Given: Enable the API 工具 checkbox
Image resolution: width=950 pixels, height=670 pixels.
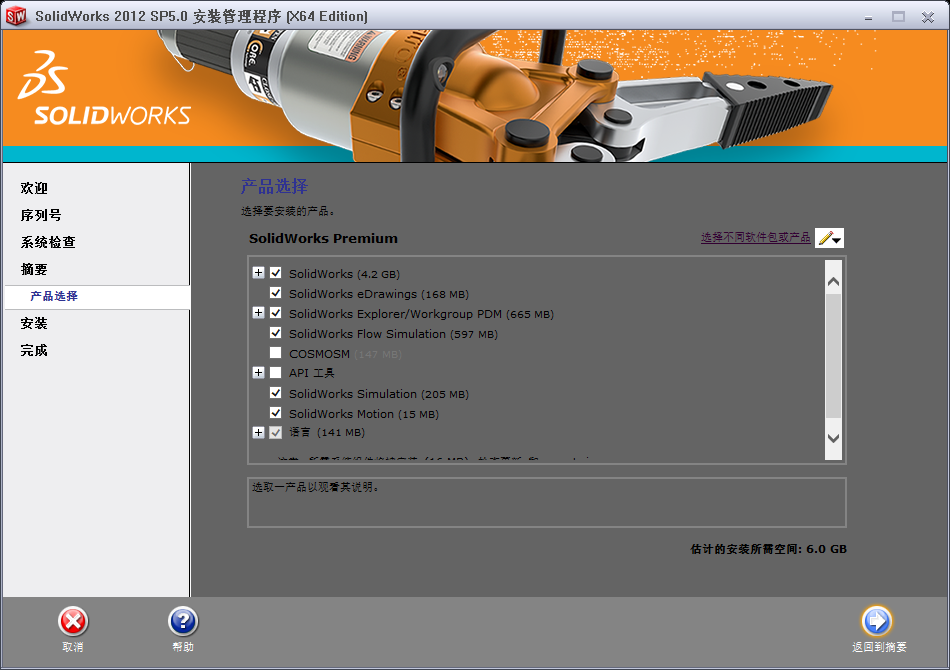Looking at the screenshot, I should point(276,373).
